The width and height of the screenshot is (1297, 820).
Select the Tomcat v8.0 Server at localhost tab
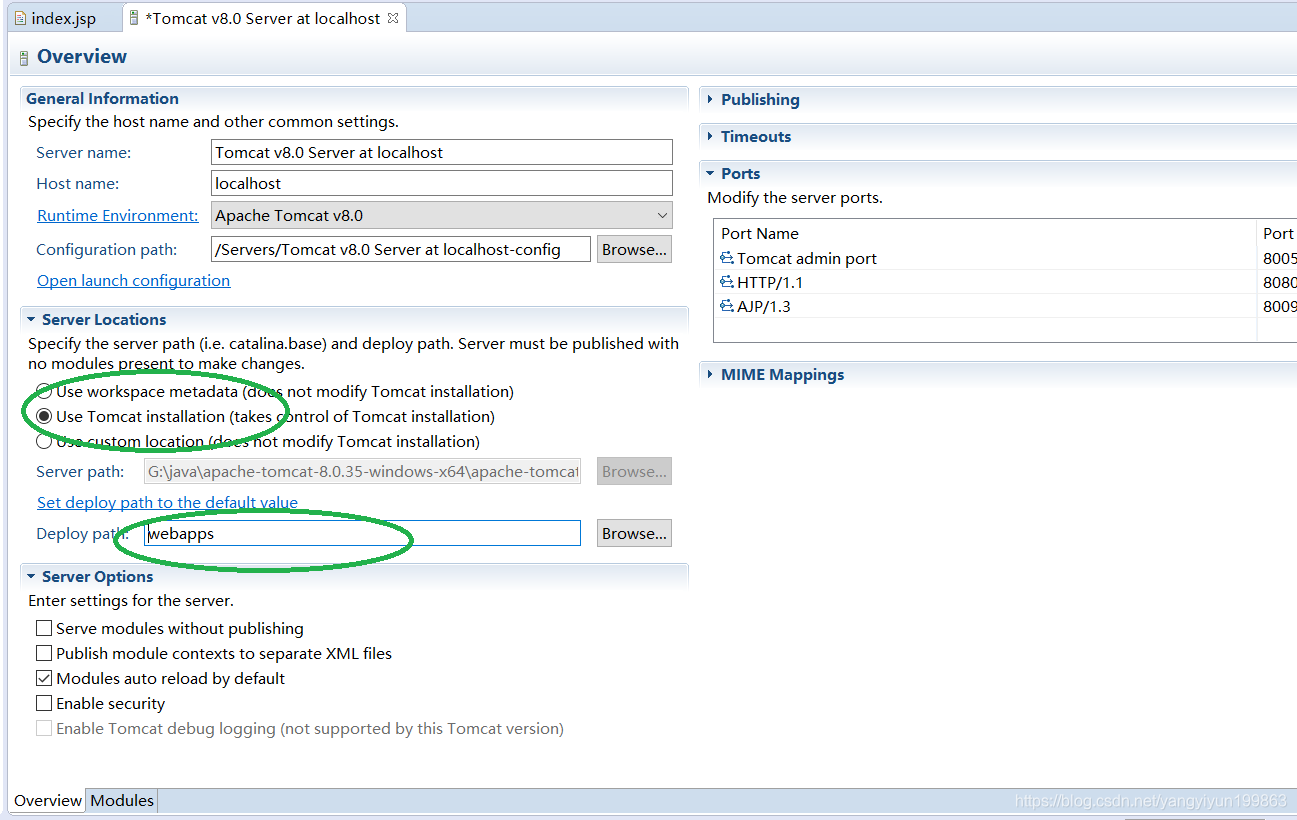(x=263, y=18)
